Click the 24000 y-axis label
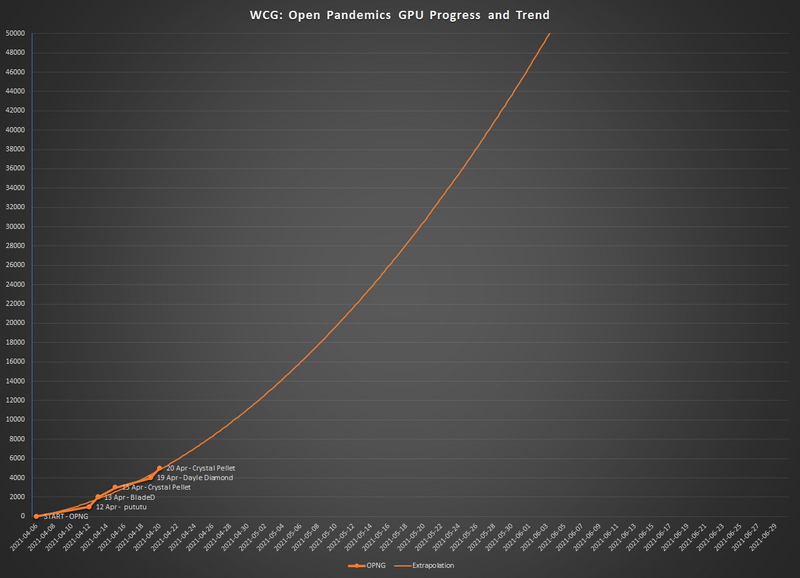The width and height of the screenshot is (800, 578). (x=15, y=284)
